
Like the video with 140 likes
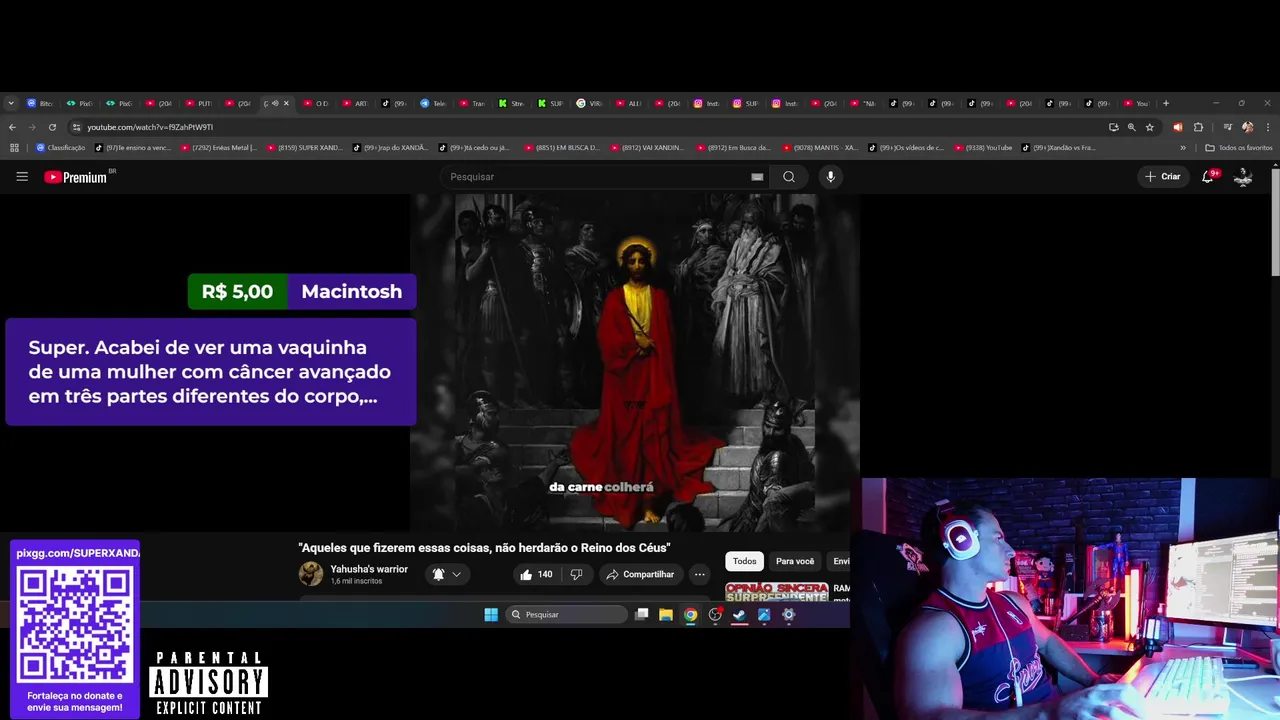(535, 574)
